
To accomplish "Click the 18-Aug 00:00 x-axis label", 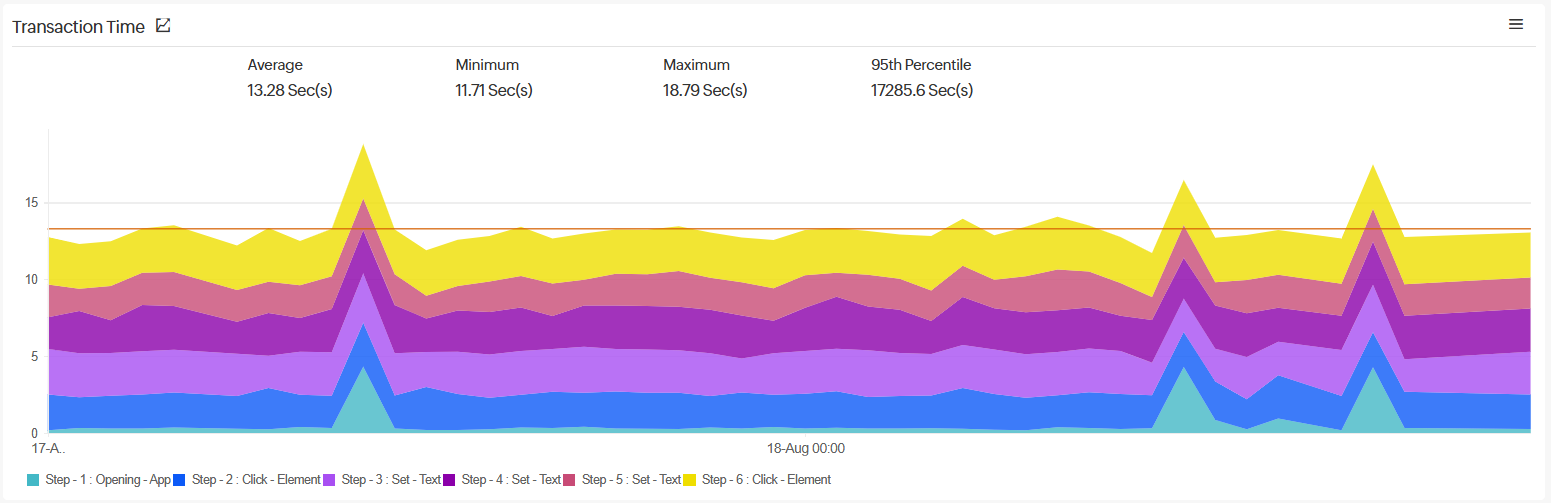I will (x=806, y=448).
